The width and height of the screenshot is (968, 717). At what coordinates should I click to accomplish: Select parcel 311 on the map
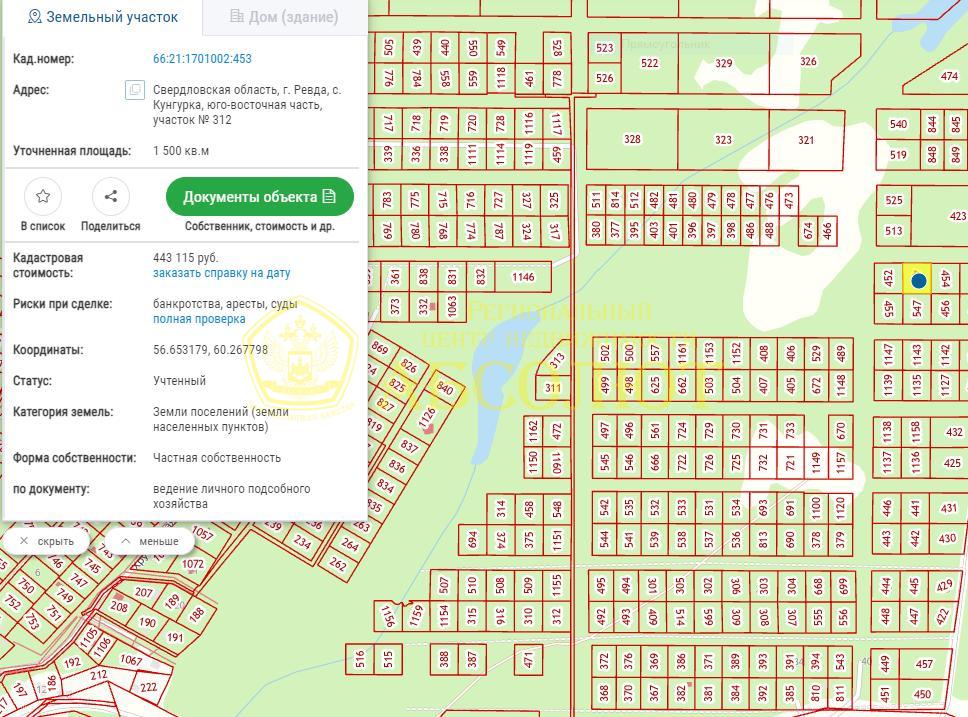coord(553,388)
